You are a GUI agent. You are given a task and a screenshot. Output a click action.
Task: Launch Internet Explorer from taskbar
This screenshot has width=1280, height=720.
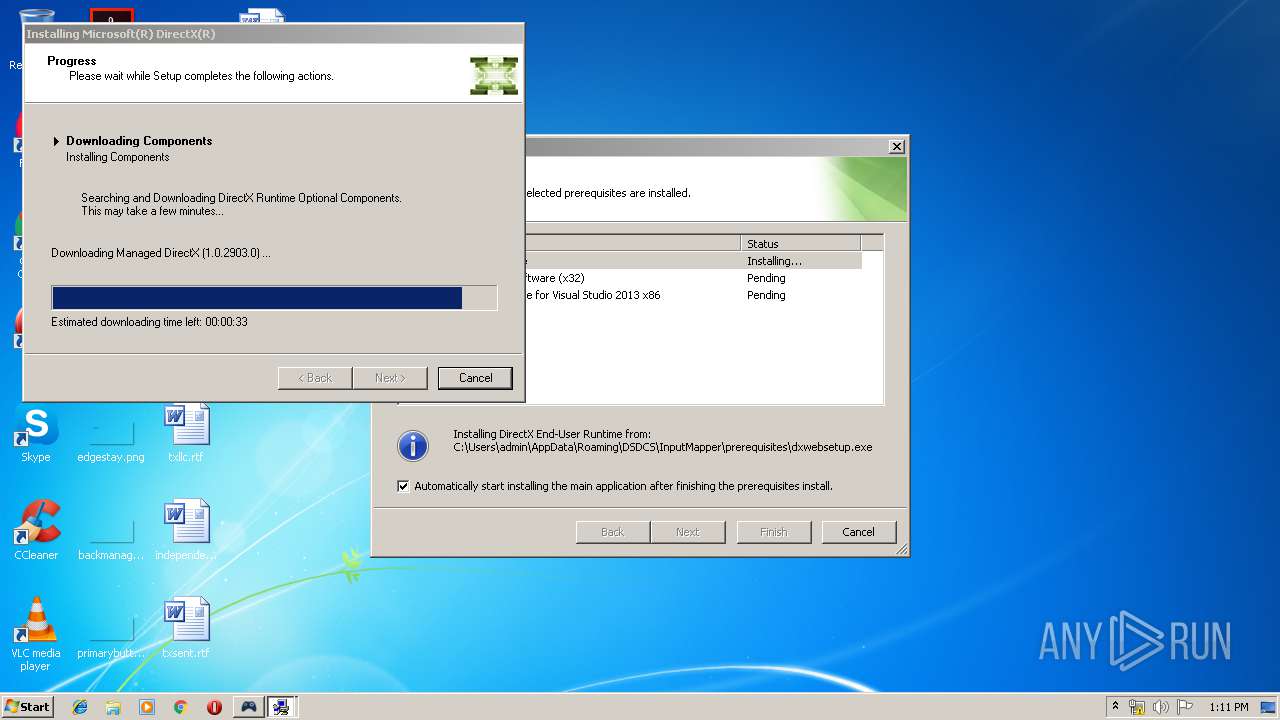80,707
